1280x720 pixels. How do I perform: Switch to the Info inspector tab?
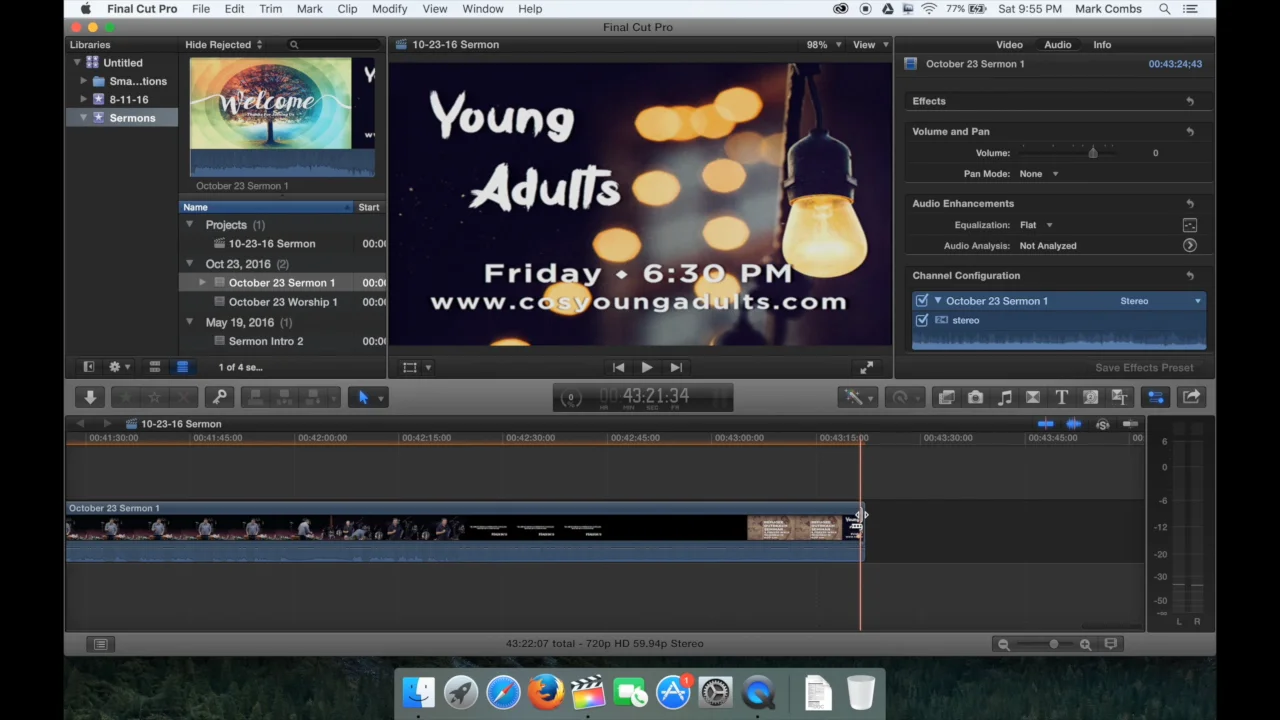pos(1102,45)
